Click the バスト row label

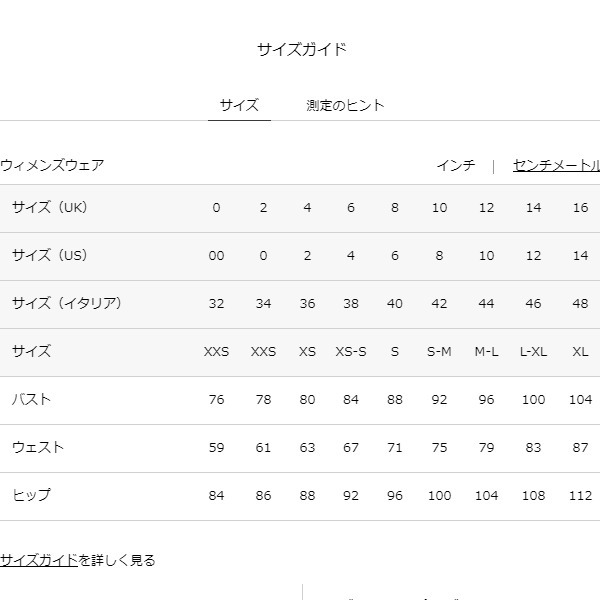31,399
